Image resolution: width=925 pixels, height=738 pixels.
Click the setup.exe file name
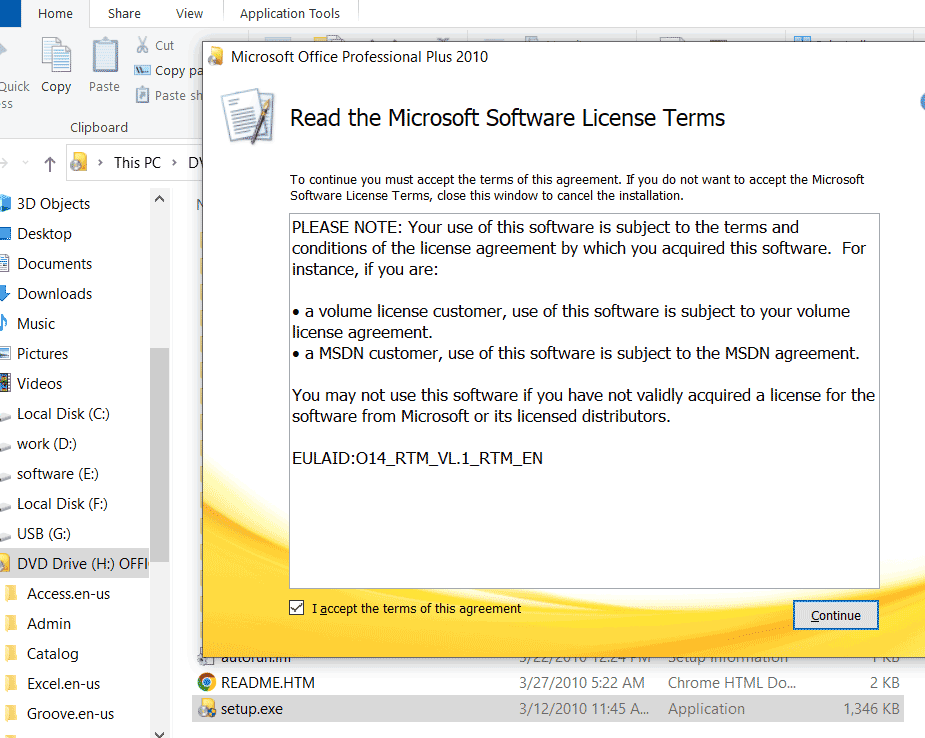click(252, 709)
